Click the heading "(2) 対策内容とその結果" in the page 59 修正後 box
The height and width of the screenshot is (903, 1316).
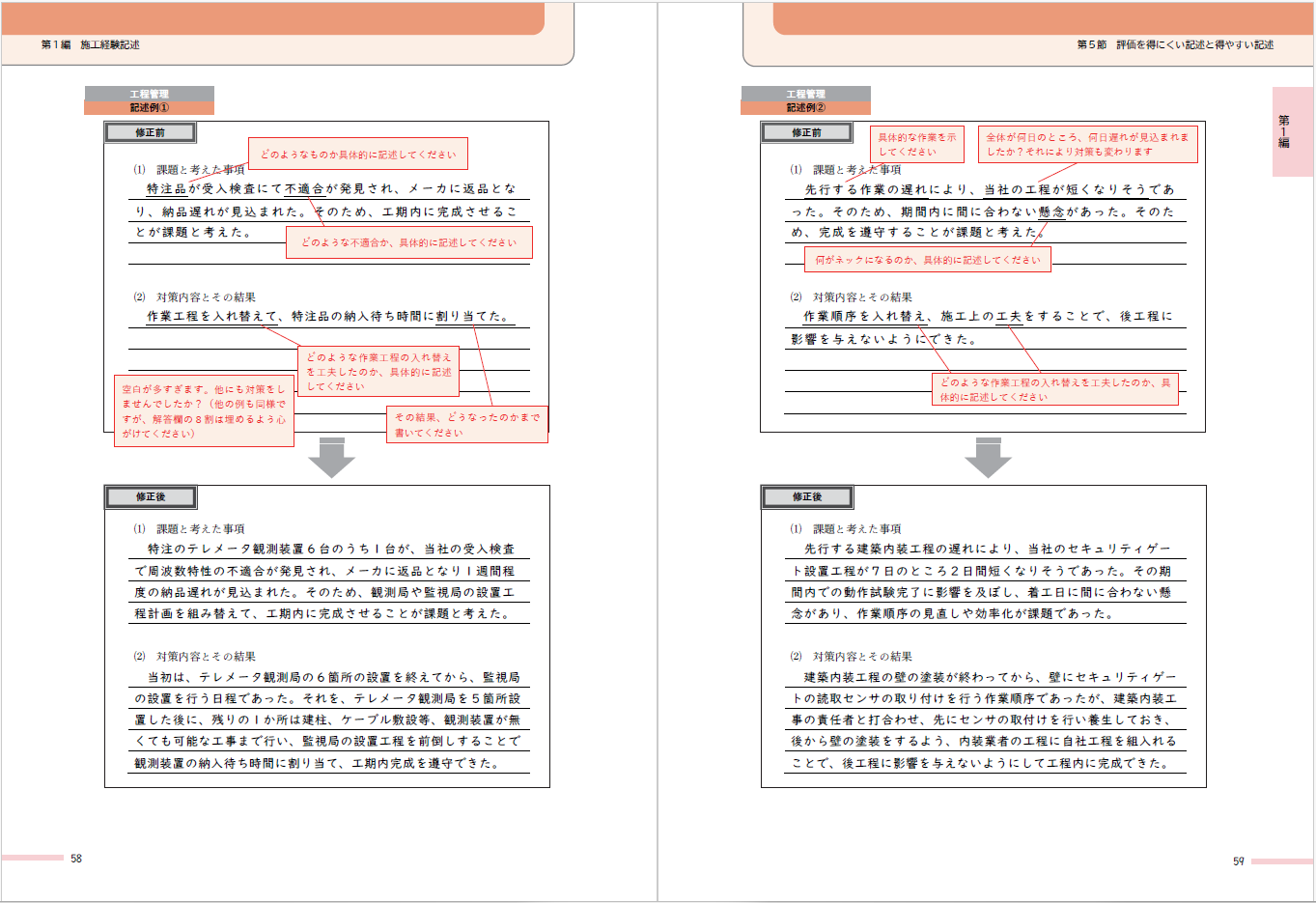(852, 657)
